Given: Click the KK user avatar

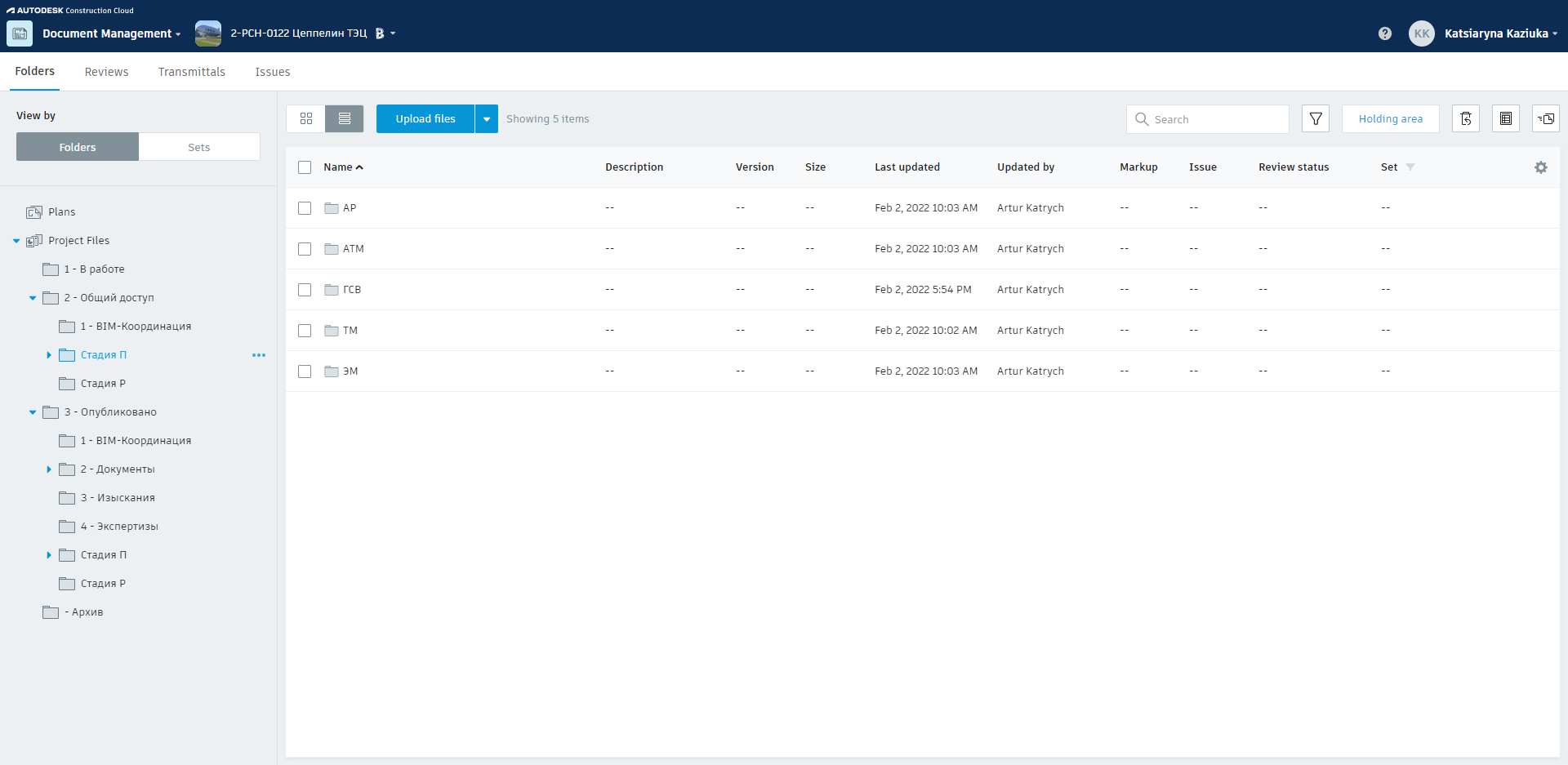Looking at the screenshot, I should pos(1422,33).
